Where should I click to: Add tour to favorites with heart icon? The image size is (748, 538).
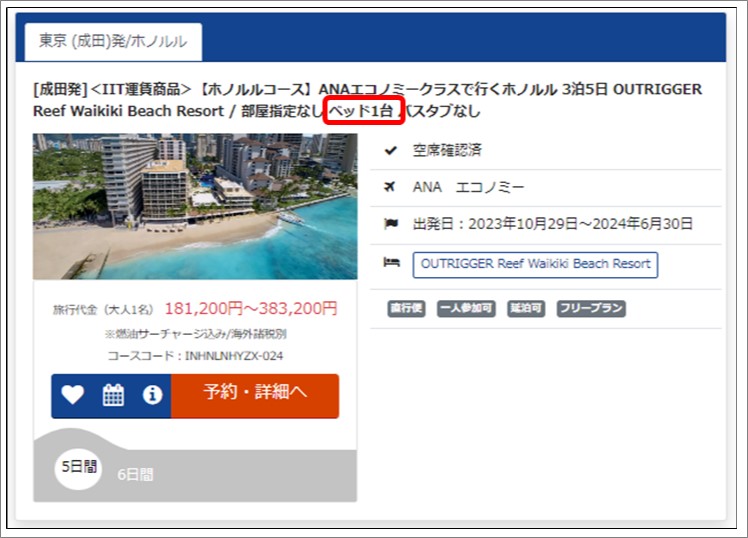coord(73,395)
